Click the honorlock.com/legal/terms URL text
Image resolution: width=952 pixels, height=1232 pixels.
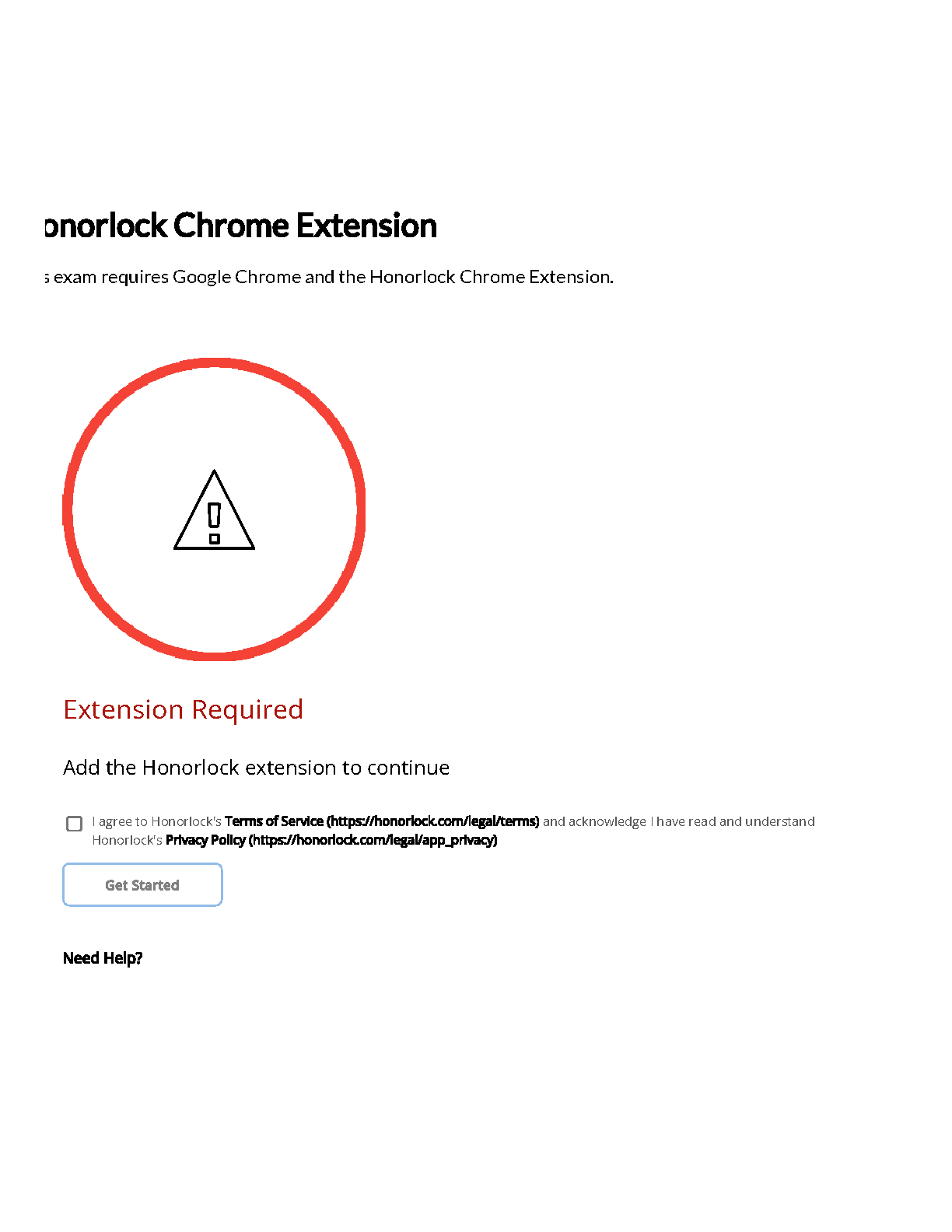432,821
